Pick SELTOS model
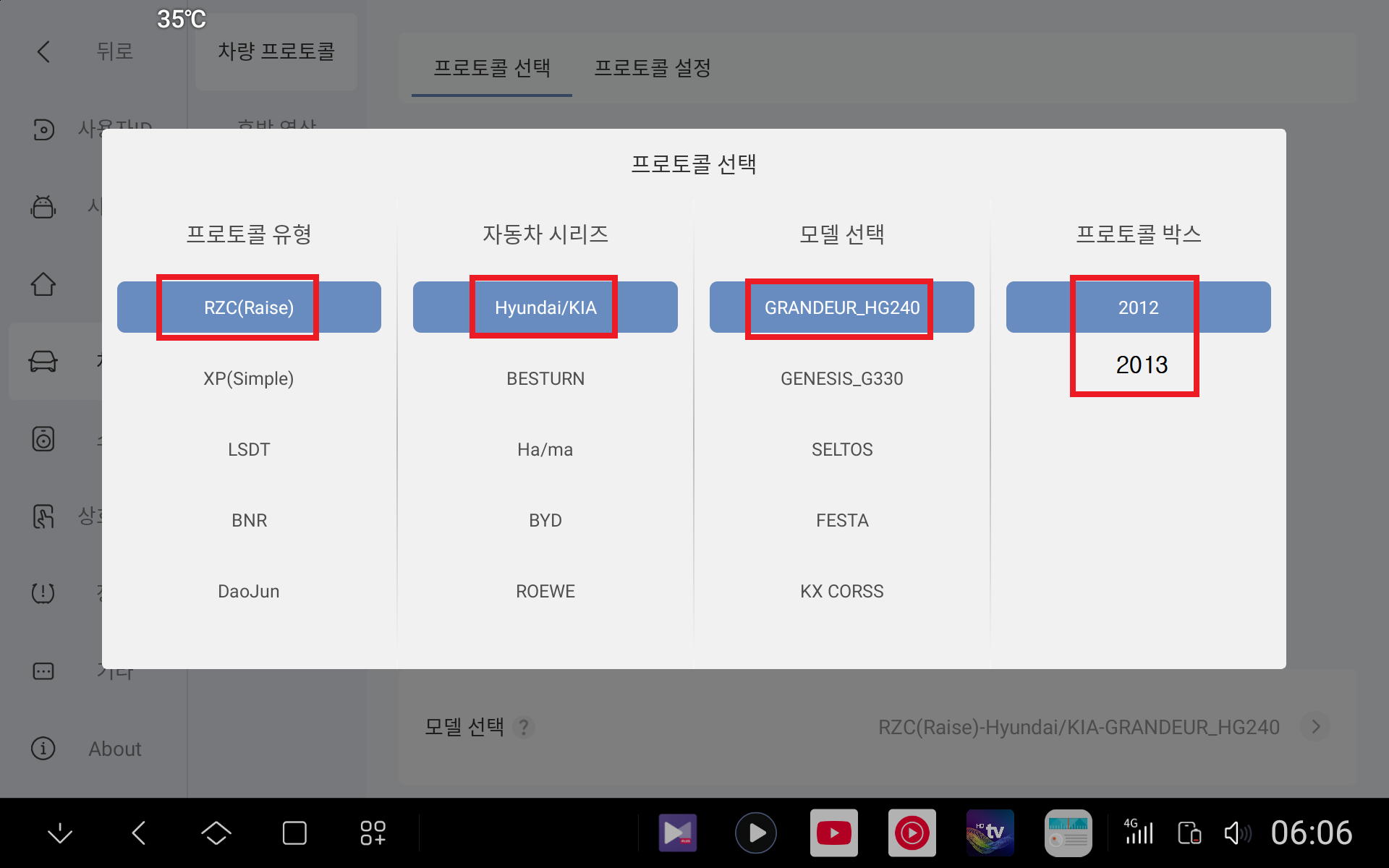This screenshot has width=1389, height=868. click(x=842, y=449)
